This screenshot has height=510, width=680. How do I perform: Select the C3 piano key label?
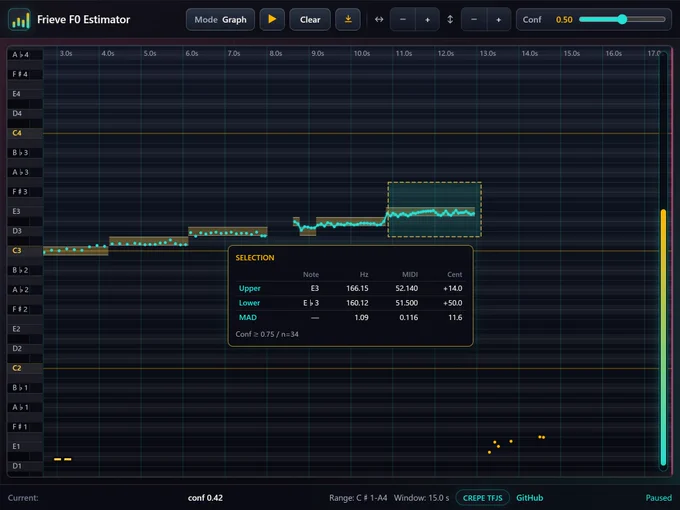tap(17, 251)
